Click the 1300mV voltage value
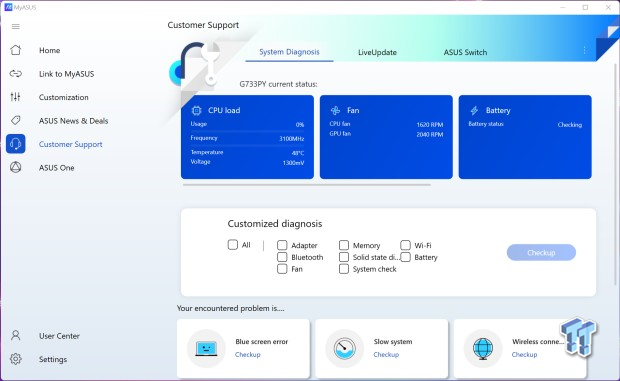Screen dimensions: 620x381 293,162
